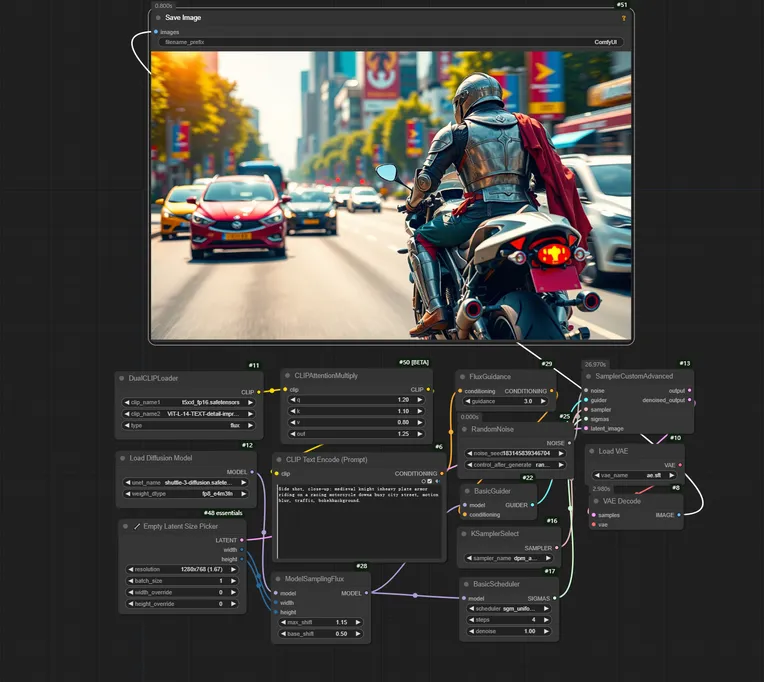
Task: Open the type combo set to flux
Action: point(189,425)
